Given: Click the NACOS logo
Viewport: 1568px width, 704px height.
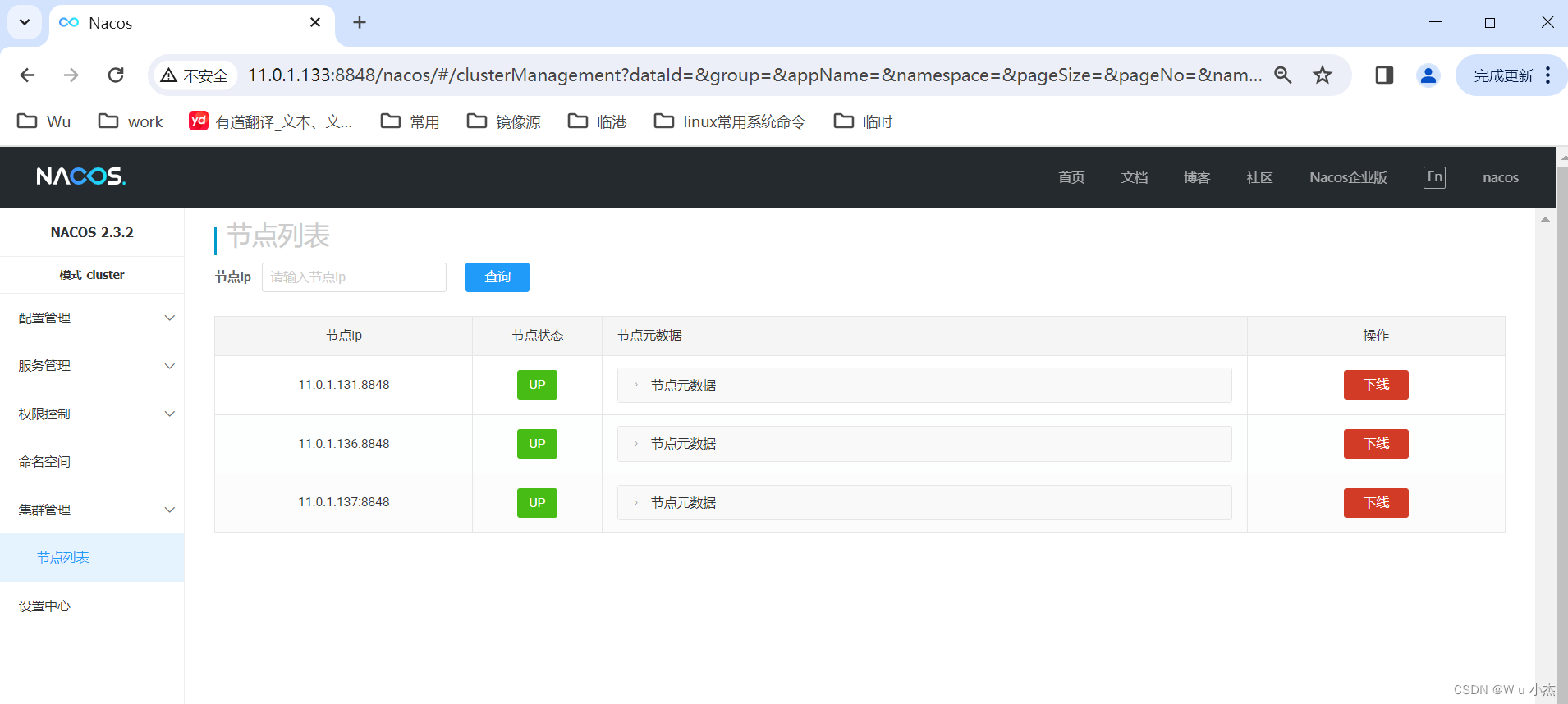Looking at the screenshot, I should point(81,176).
